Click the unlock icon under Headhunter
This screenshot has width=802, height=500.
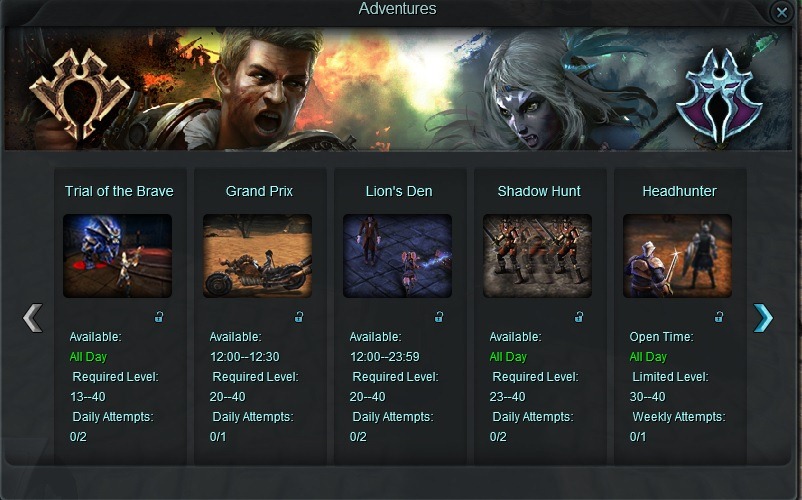pos(719,317)
